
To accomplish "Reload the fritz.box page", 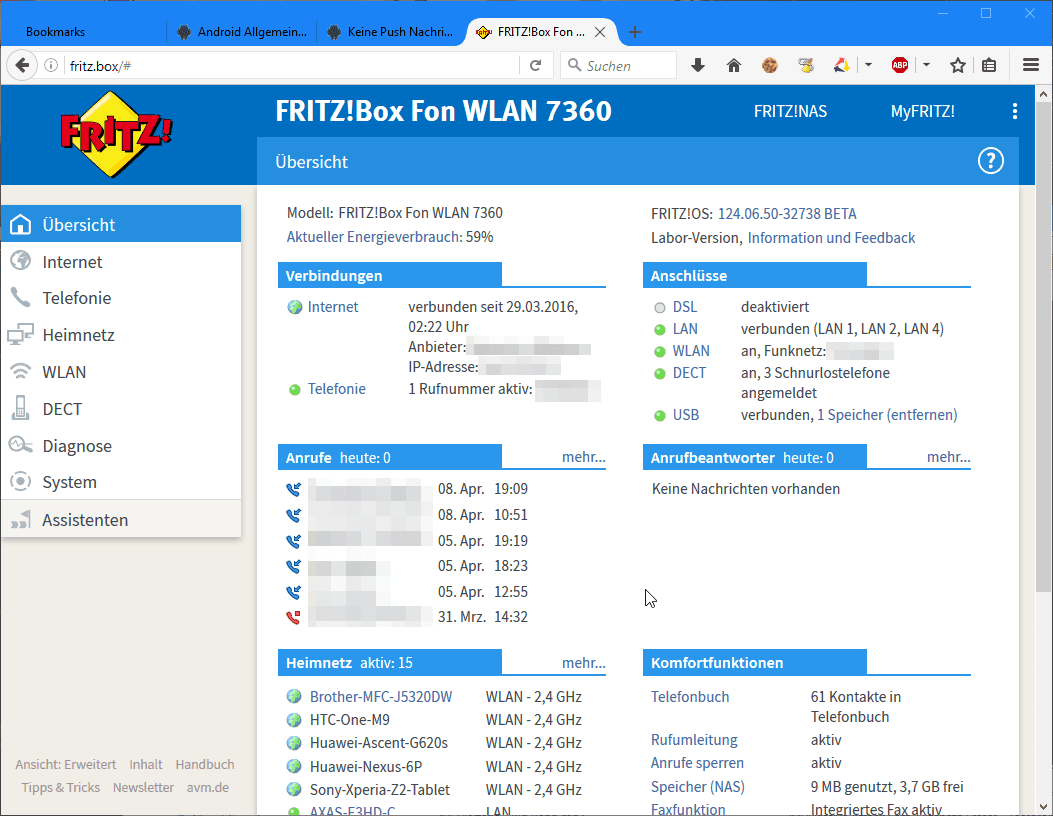I will click(x=535, y=65).
